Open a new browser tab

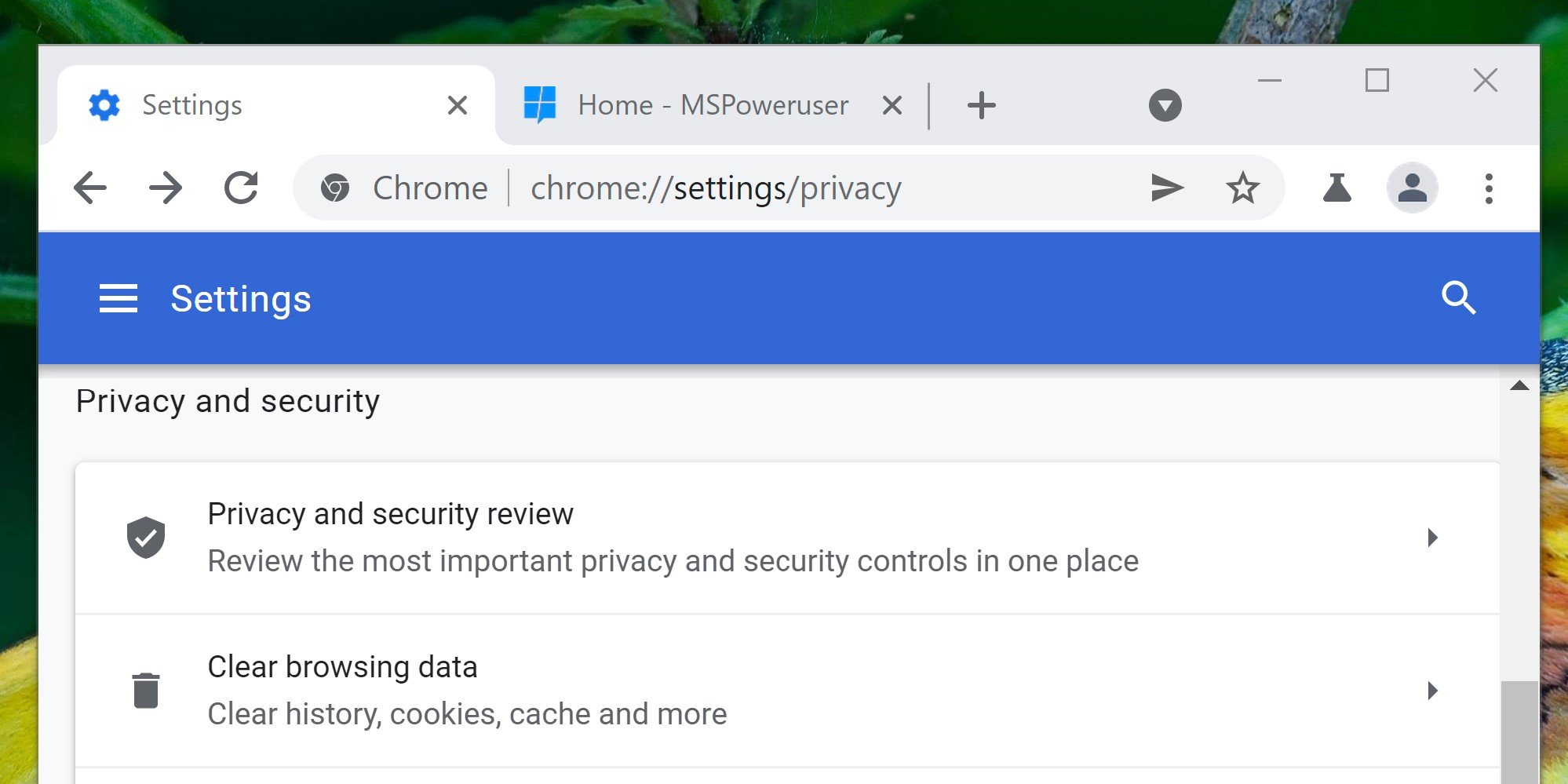pyautogui.click(x=982, y=104)
